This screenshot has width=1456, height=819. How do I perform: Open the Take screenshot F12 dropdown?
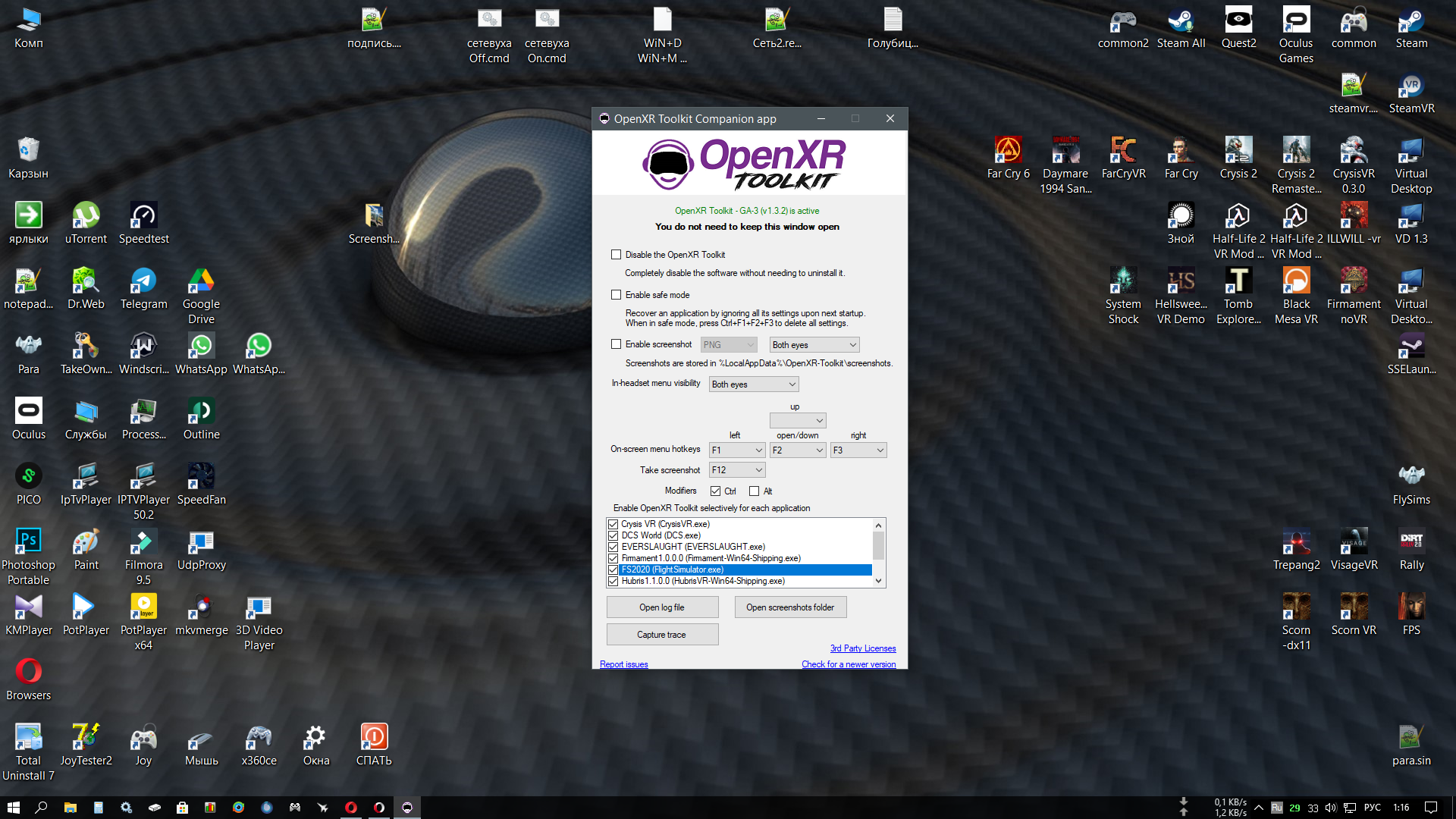(x=736, y=470)
